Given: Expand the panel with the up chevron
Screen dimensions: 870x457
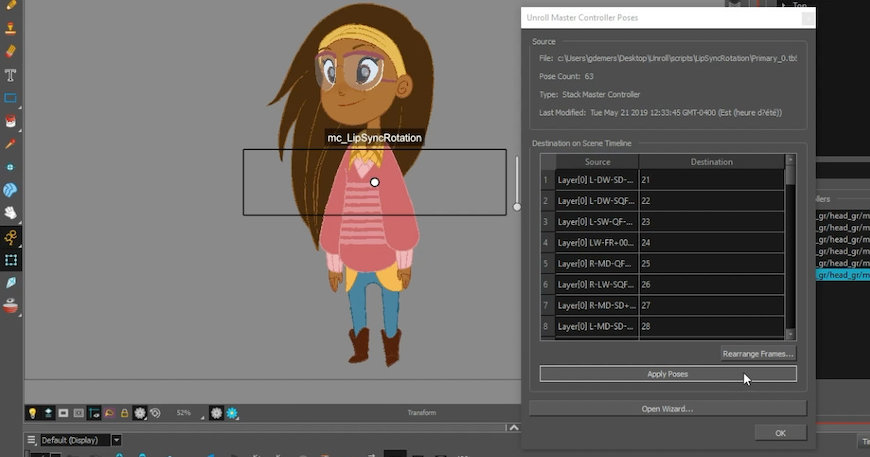Looking at the screenshot, I should pyautogui.click(x=514, y=428).
